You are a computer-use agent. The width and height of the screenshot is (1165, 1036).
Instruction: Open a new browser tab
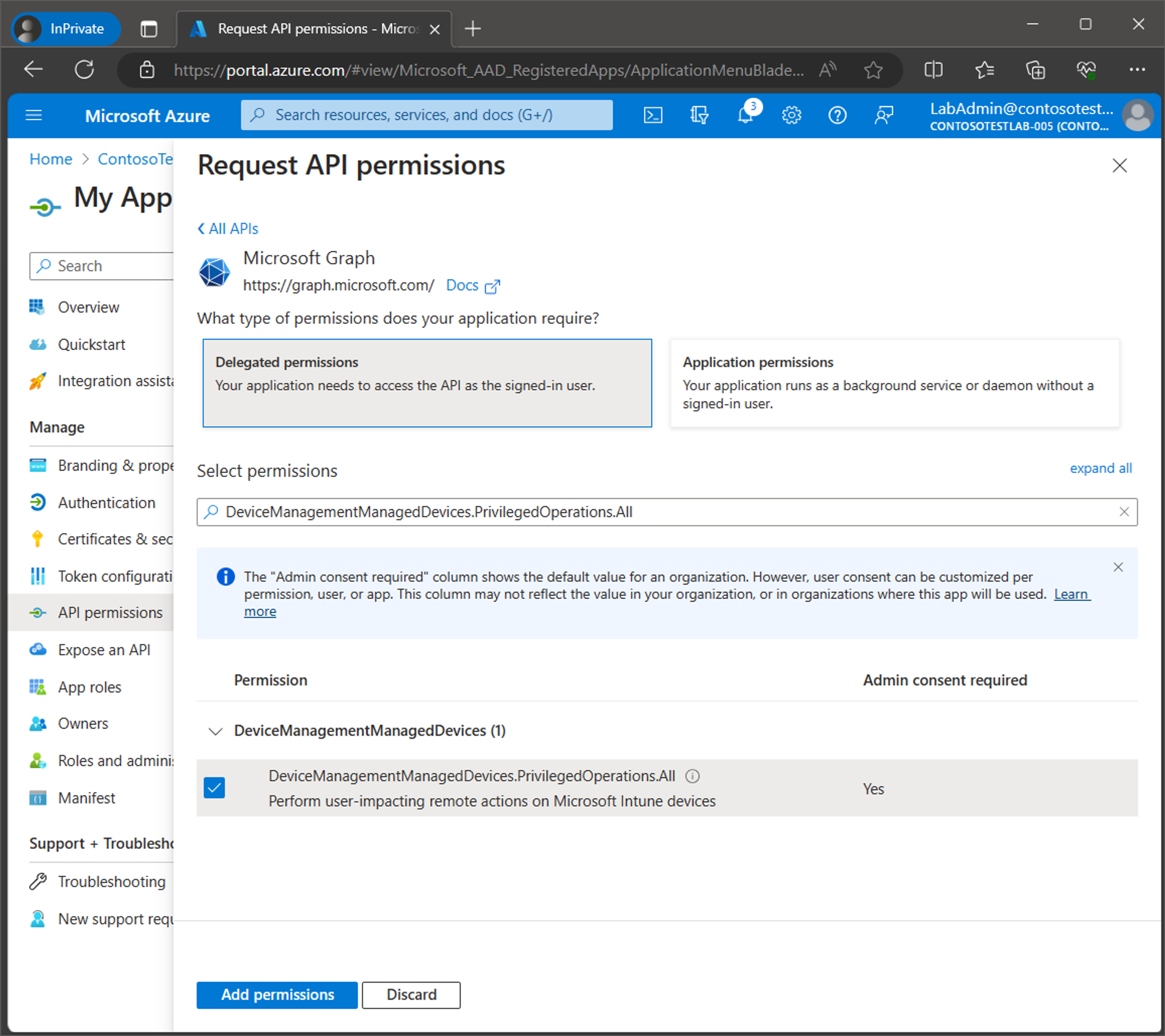point(472,29)
